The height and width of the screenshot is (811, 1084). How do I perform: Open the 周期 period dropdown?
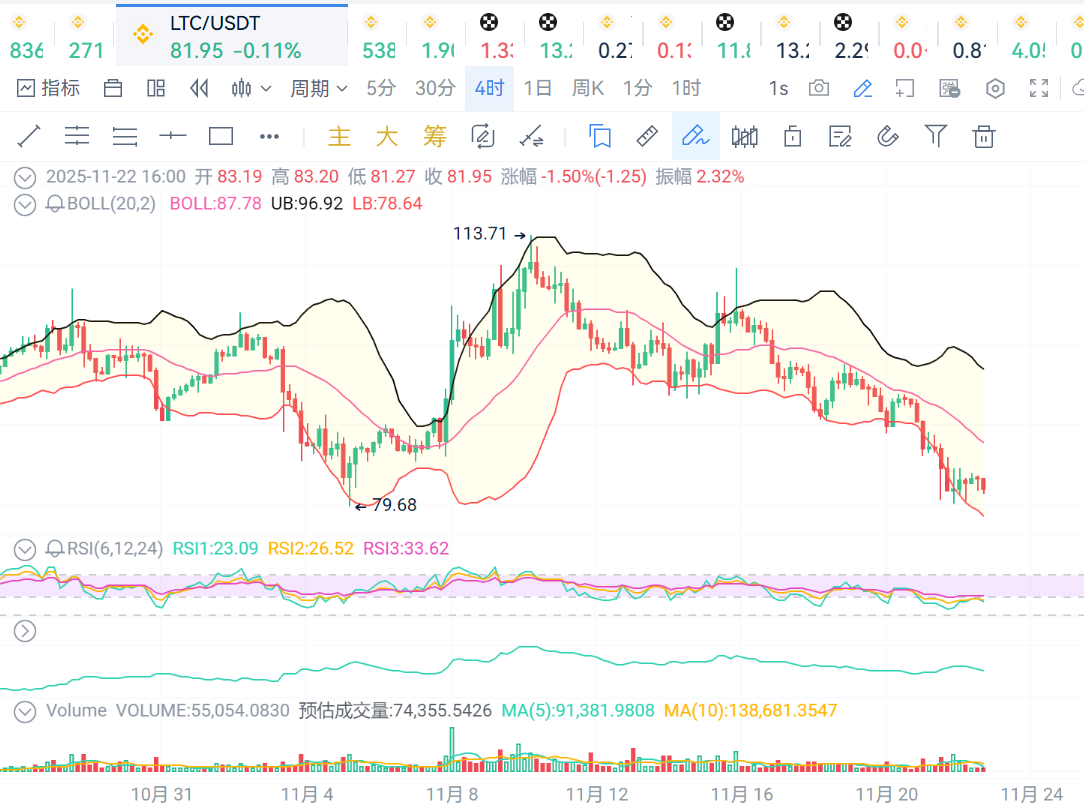(318, 89)
